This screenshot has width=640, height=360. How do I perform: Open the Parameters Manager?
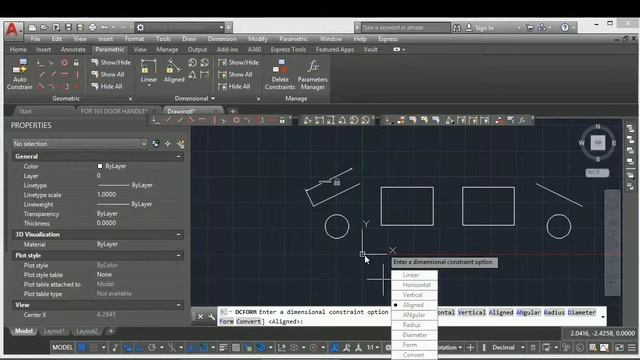coord(313,74)
